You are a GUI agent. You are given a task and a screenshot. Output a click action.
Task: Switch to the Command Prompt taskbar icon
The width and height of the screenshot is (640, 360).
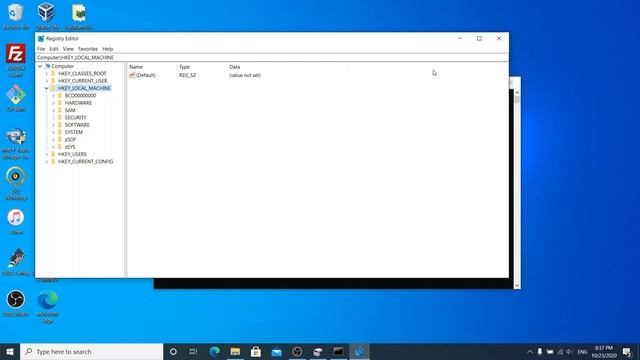338,351
